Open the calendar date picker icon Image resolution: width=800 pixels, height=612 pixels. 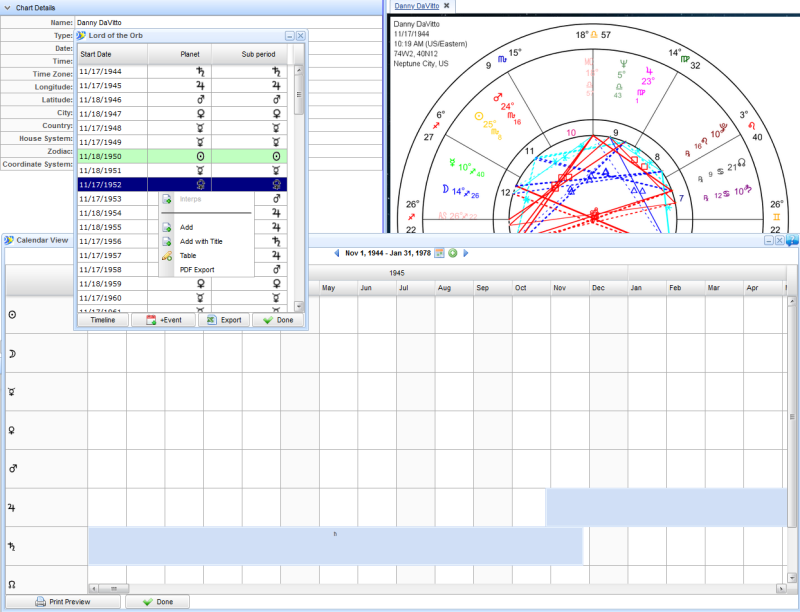(x=439, y=253)
